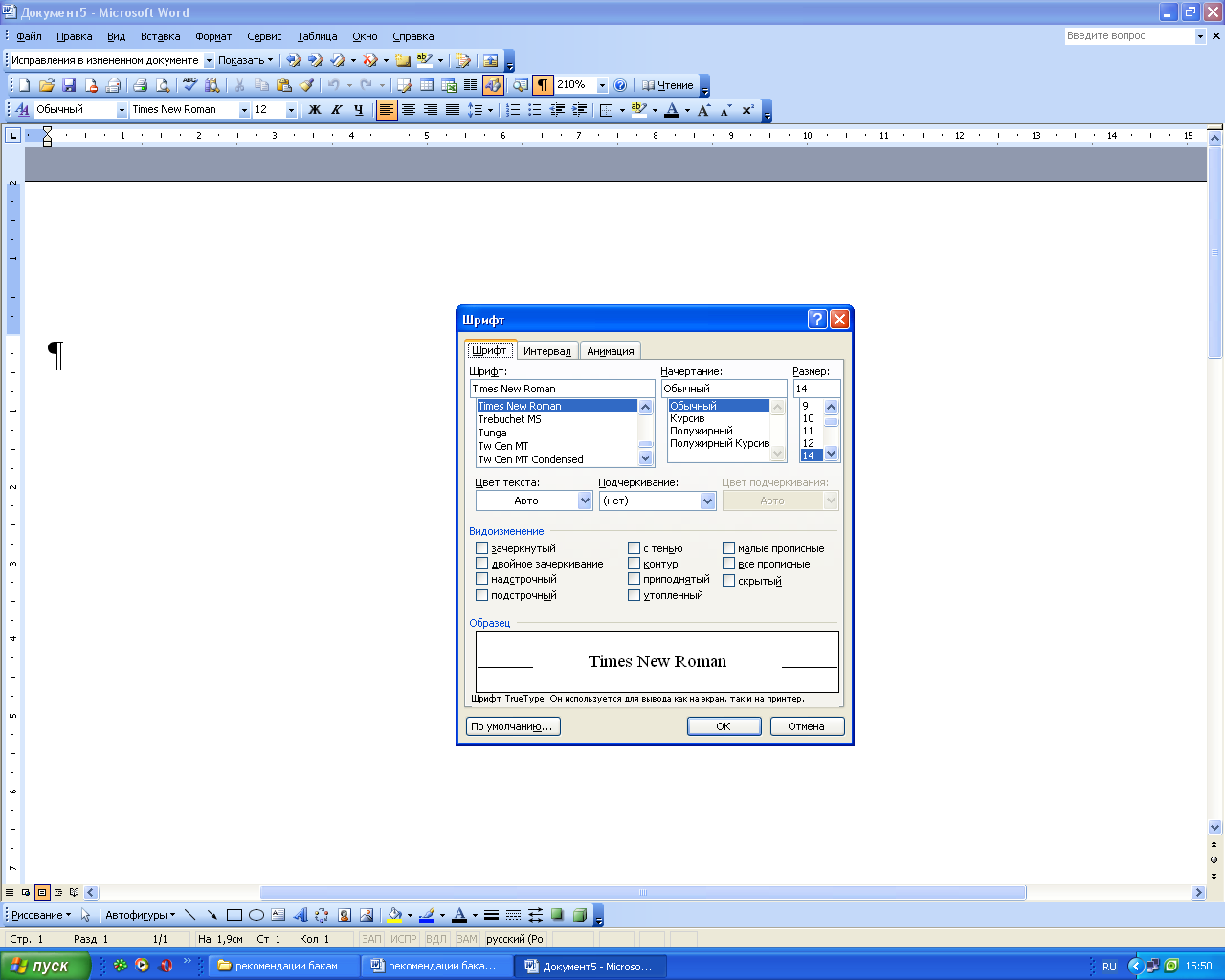1225x980 pixels.
Task: Open the zoom 210% dropdown
Action: (602, 85)
